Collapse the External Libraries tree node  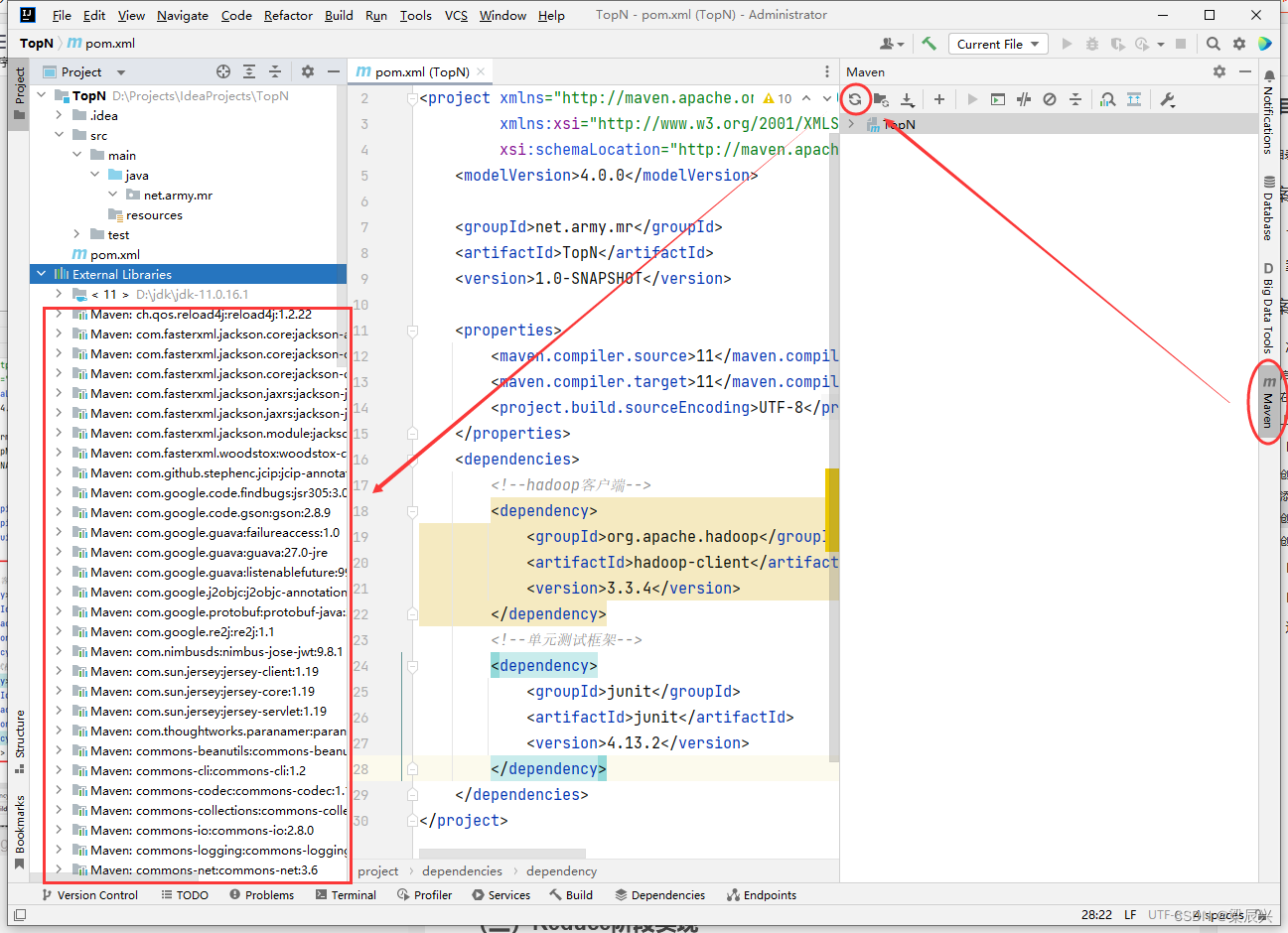(41, 274)
